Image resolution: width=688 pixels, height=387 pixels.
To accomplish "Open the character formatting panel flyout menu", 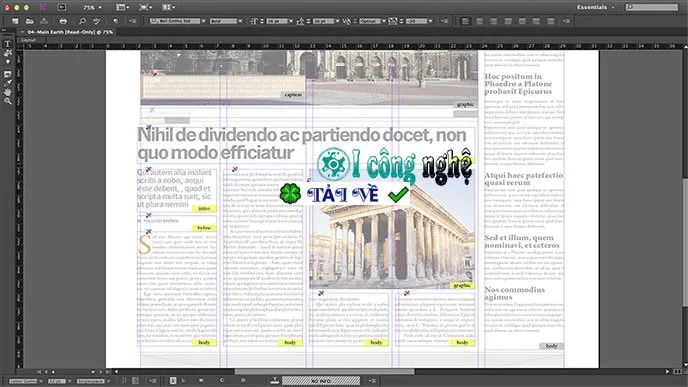I will click(x=444, y=21).
